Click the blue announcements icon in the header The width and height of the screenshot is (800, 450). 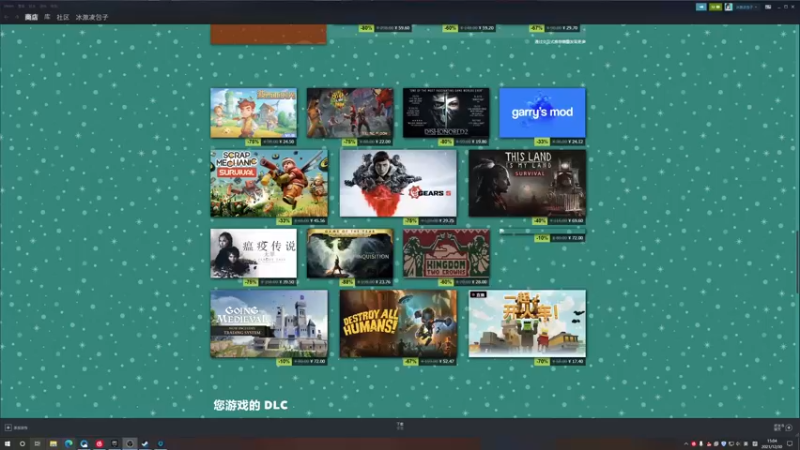pyautogui.click(x=701, y=7)
